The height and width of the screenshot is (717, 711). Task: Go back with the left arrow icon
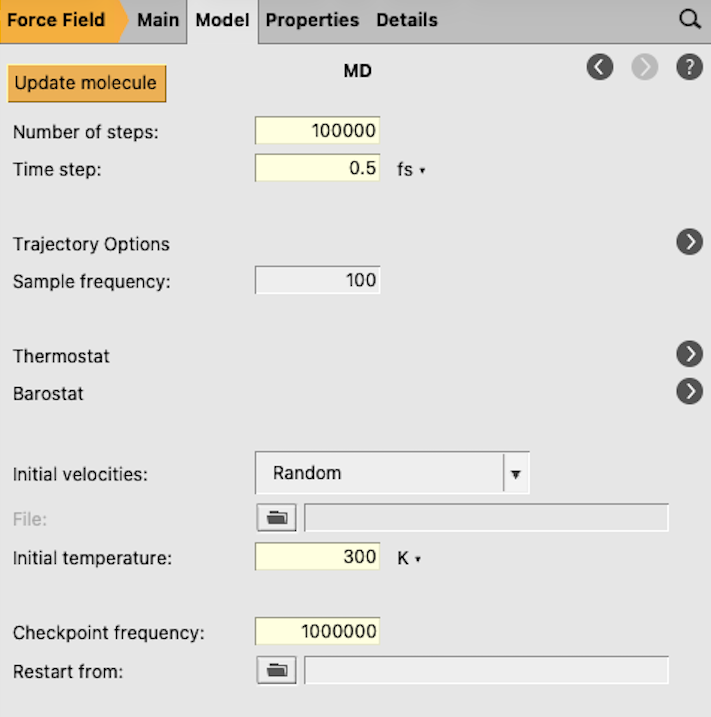tap(600, 68)
